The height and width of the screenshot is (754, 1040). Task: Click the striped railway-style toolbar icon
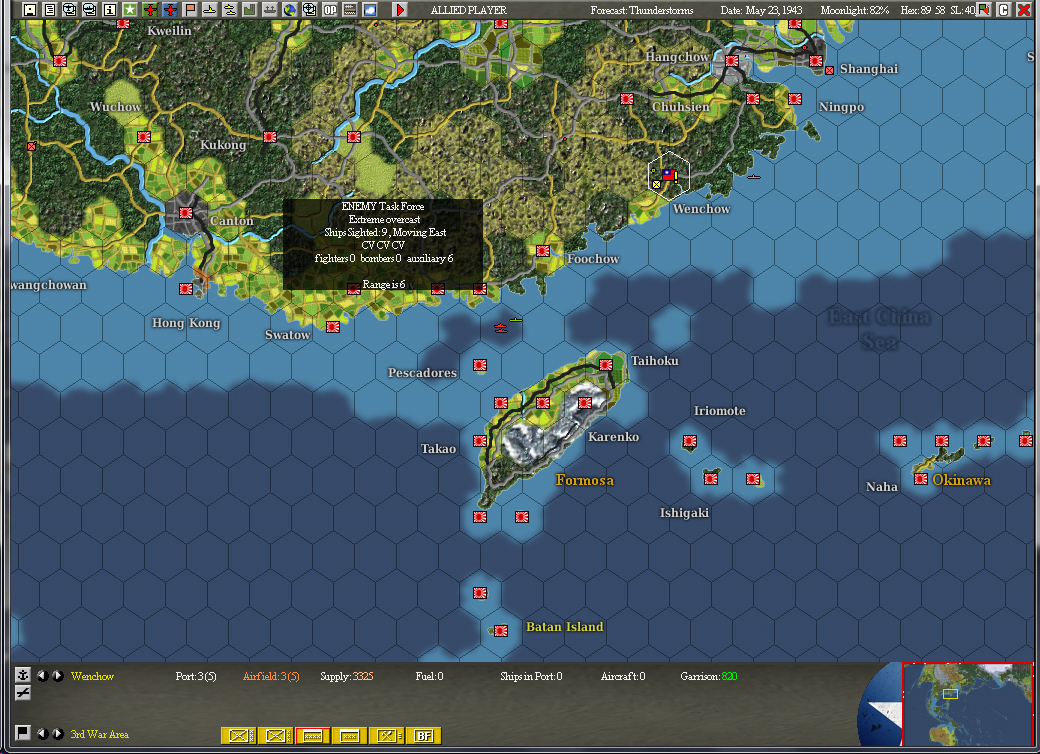click(350, 9)
